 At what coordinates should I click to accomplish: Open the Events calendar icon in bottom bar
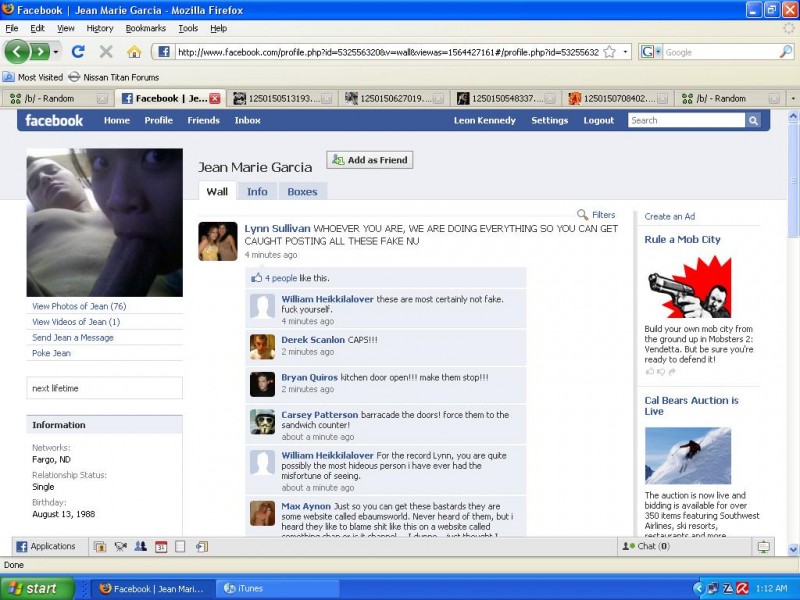click(x=161, y=546)
